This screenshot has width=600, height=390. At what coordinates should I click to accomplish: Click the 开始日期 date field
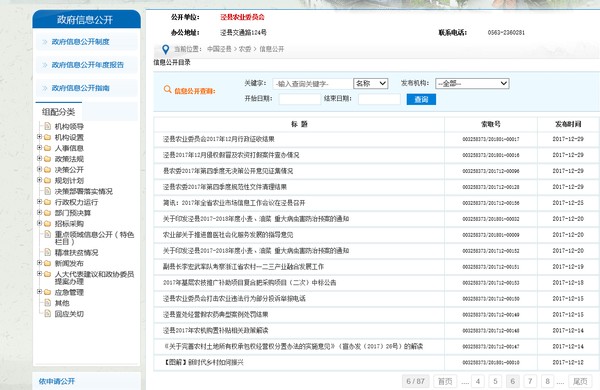300,99
